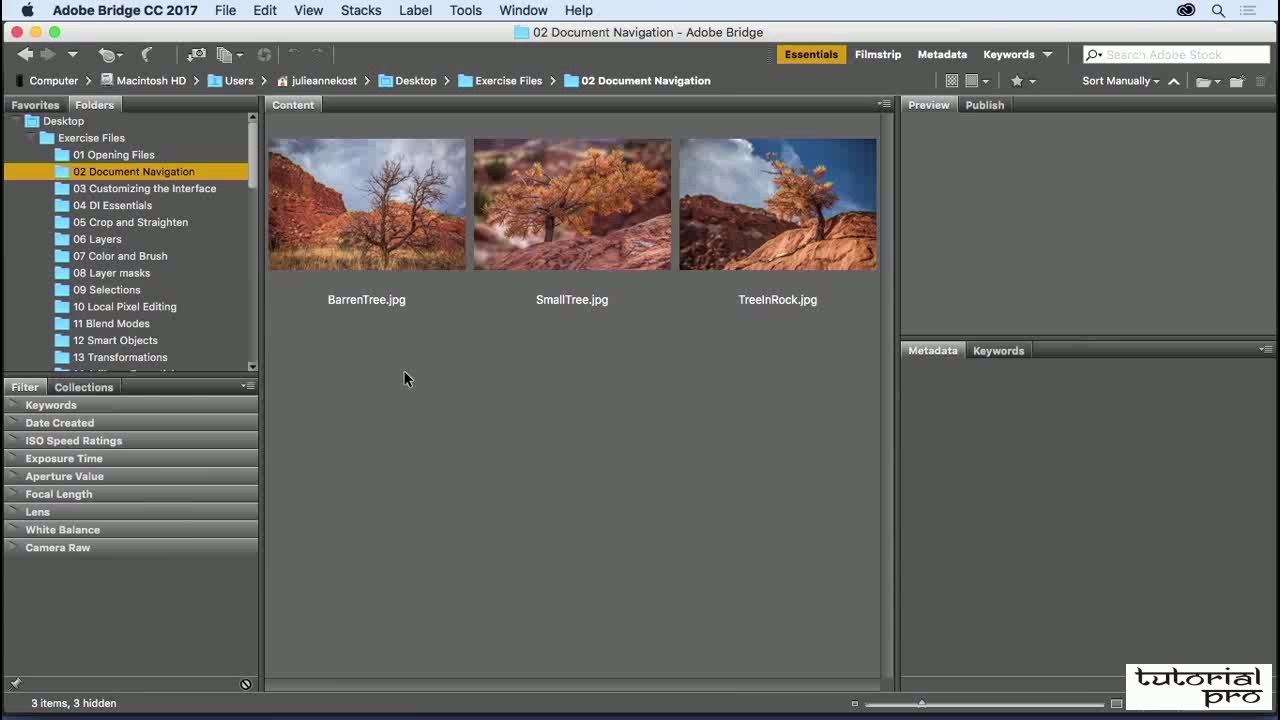Select the SmallTree.jpg thumbnail
Screen dimensions: 1280x720
tap(572, 204)
